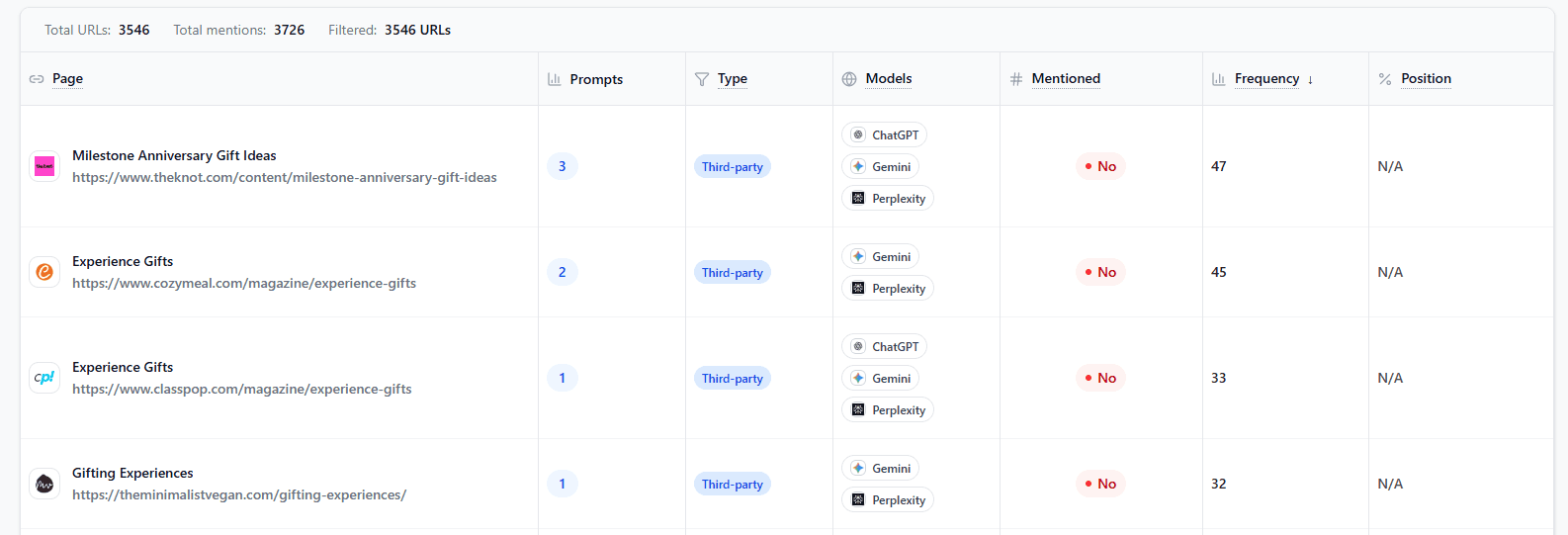
Task: Click Gemini chip in classpop row
Action: (881, 379)
